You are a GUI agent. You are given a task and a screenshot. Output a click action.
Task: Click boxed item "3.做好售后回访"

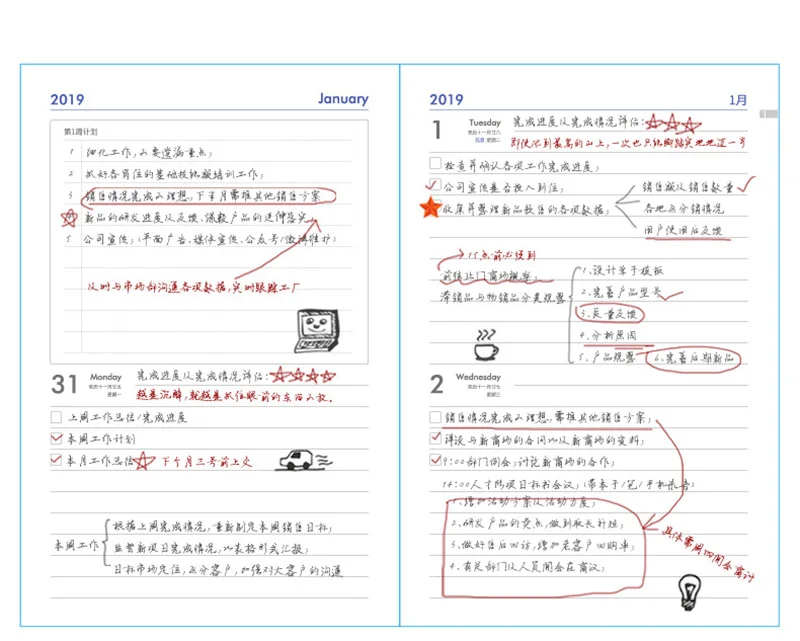point(542,545)
